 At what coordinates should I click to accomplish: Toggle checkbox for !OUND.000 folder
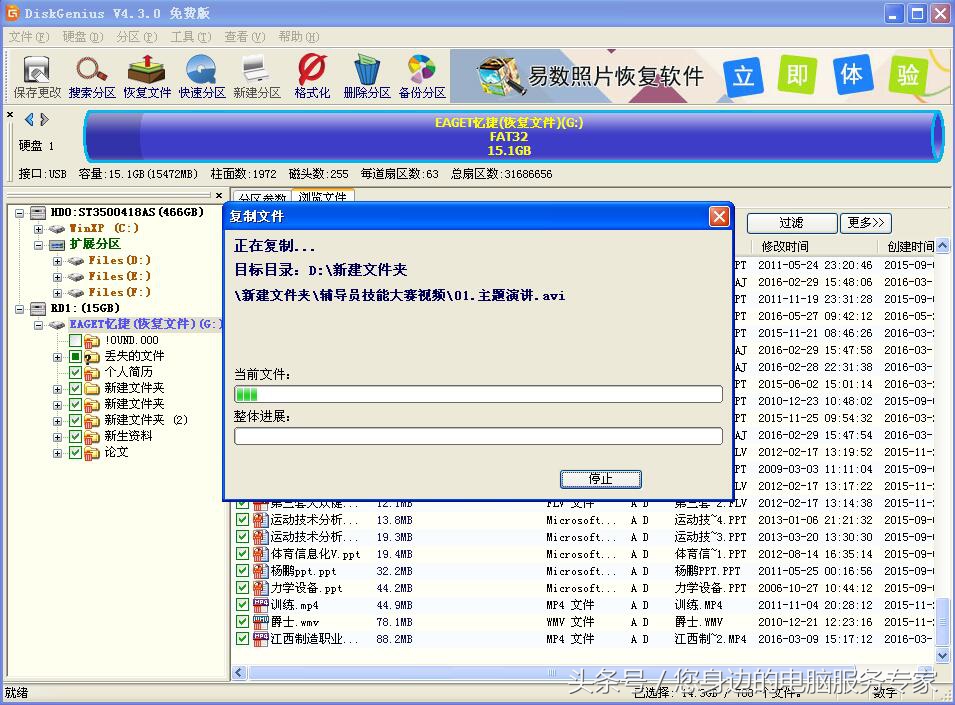(76, 340)
